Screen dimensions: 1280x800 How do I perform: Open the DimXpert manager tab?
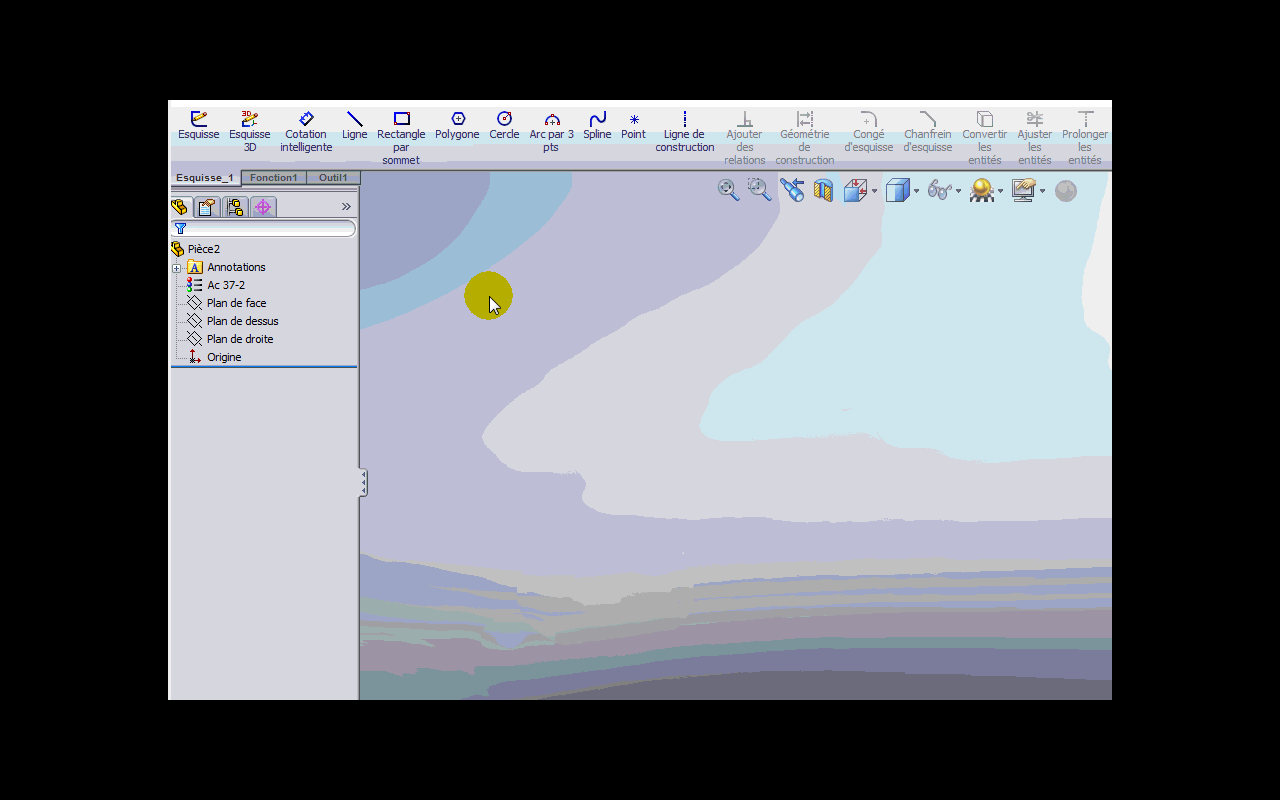coord(263,207)
